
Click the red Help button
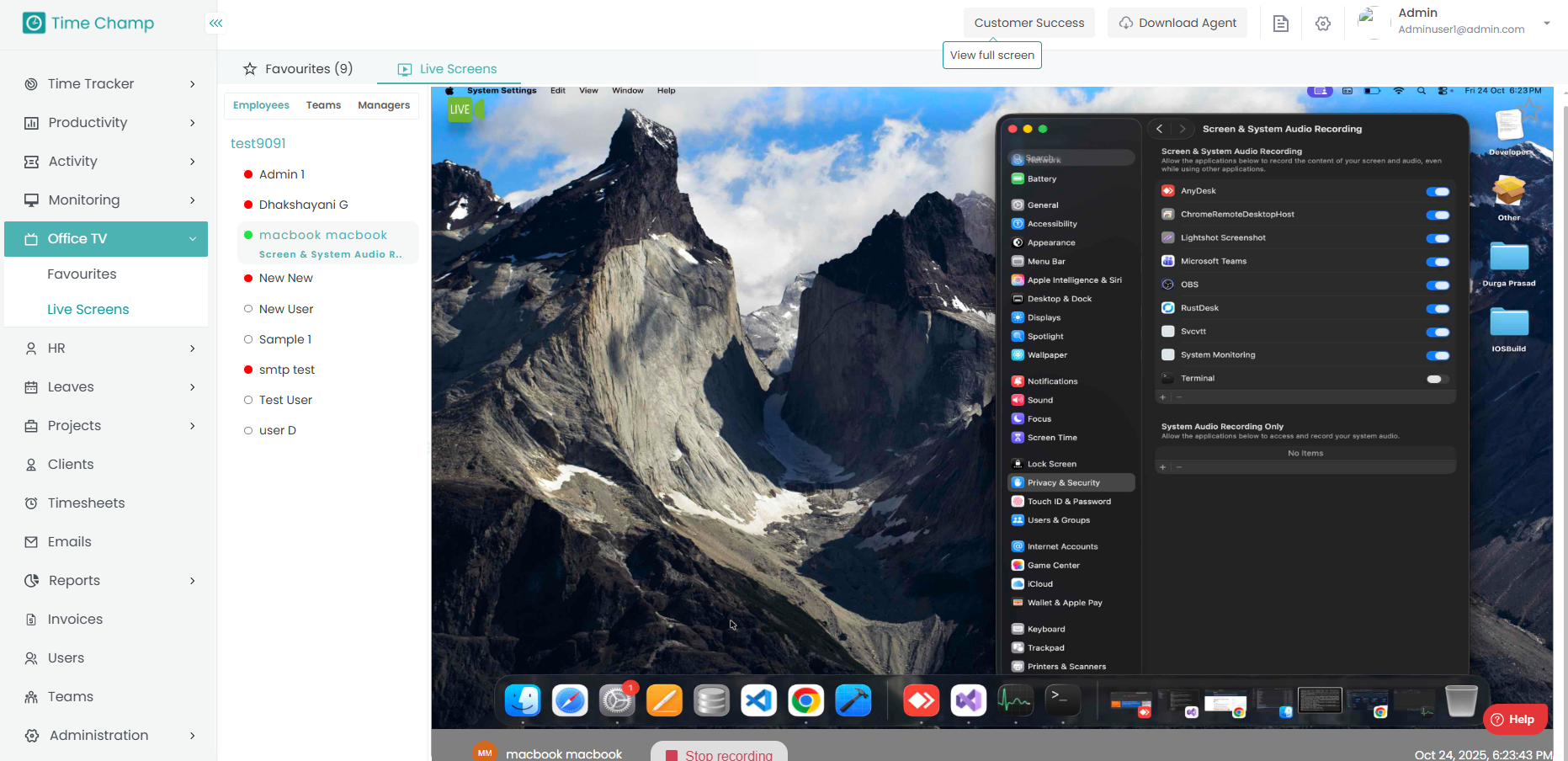click(1513, 720)
